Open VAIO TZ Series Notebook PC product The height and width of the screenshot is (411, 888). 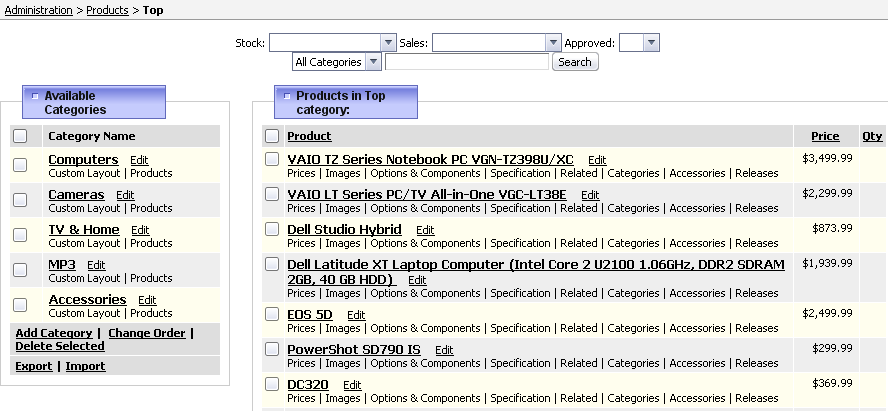tap(430, 160)
